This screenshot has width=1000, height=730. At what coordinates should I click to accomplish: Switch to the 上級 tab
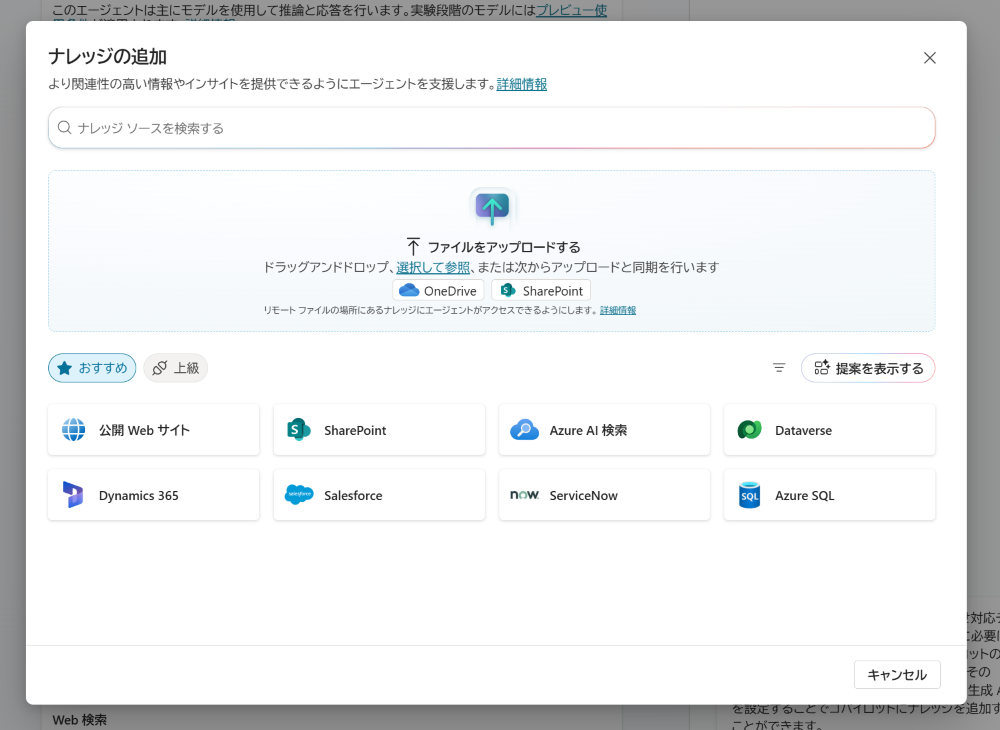[x=176, y=368]
